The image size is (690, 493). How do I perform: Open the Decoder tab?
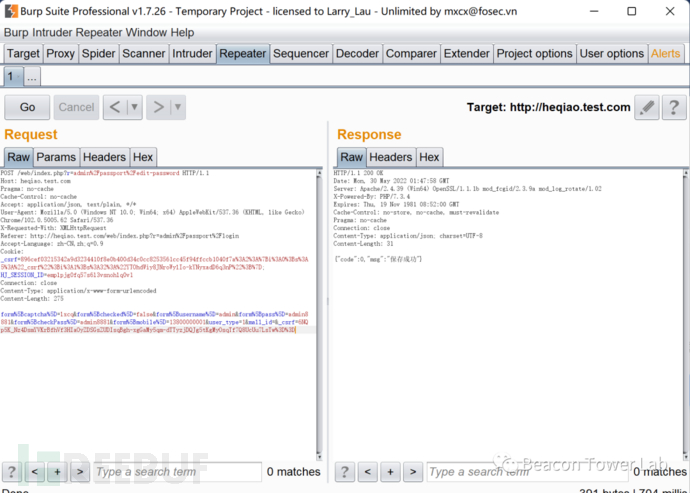click(357, 54)
